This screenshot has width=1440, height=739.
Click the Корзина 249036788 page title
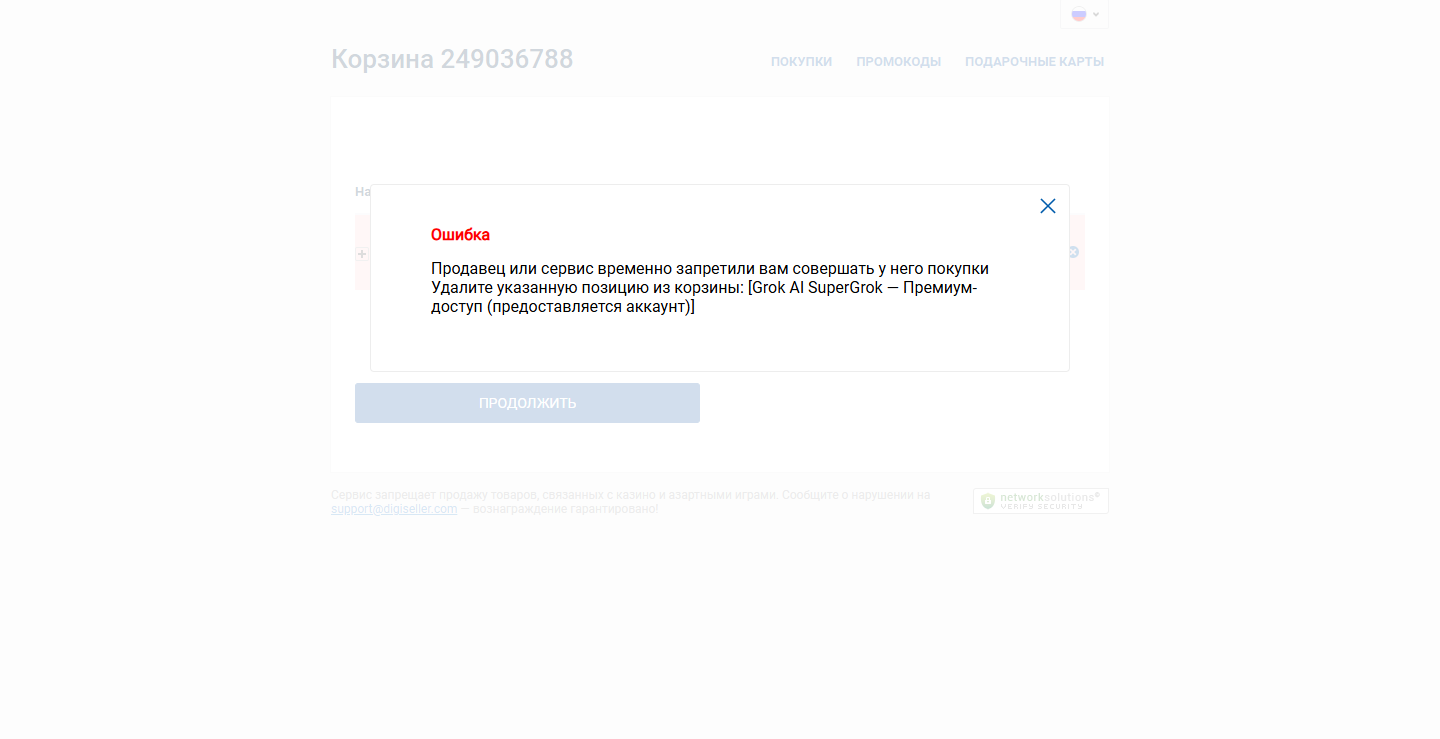pos(452,60)
